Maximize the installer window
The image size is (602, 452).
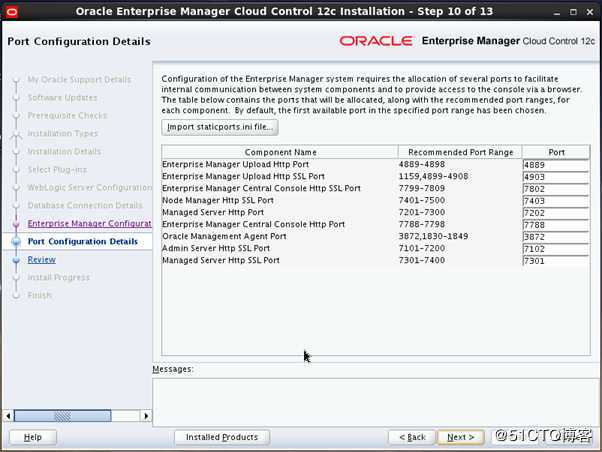pos(573,12)
